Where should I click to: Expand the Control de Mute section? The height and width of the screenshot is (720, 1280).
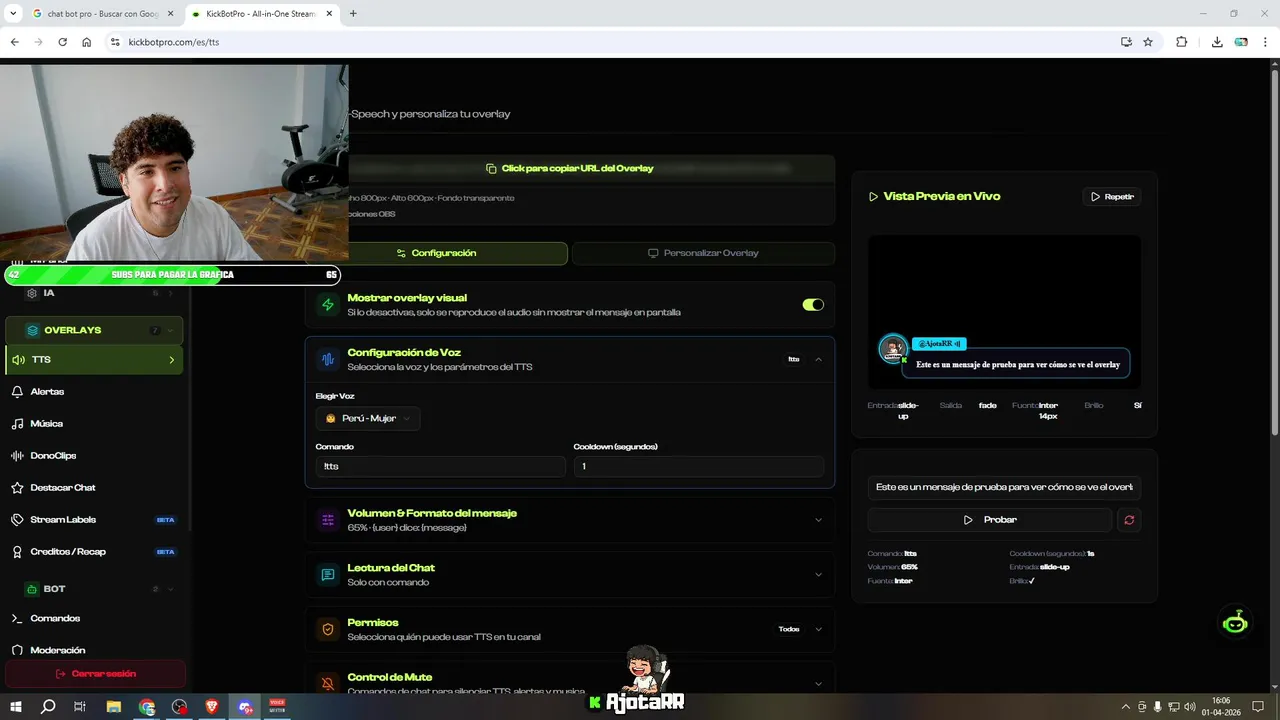pos(818,684)
